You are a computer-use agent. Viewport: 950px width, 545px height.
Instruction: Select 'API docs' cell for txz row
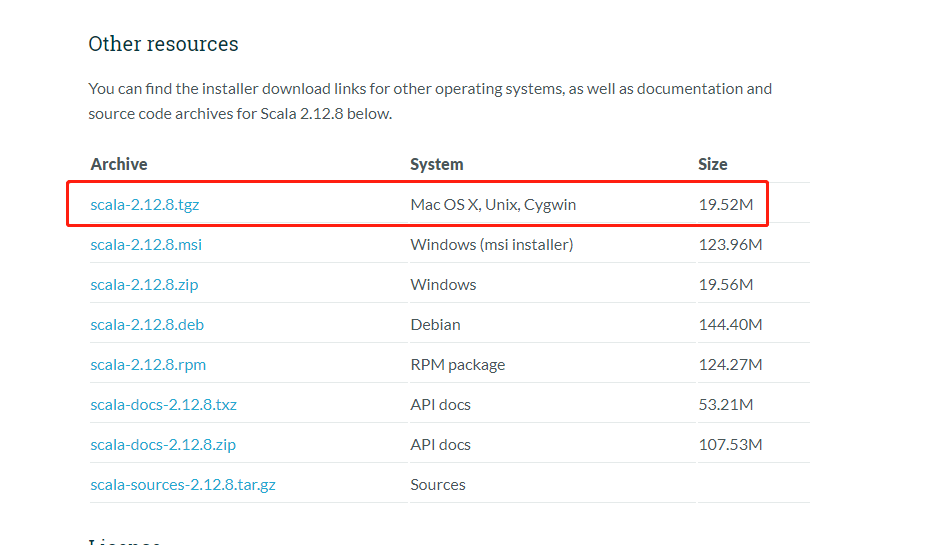(440, 405)
